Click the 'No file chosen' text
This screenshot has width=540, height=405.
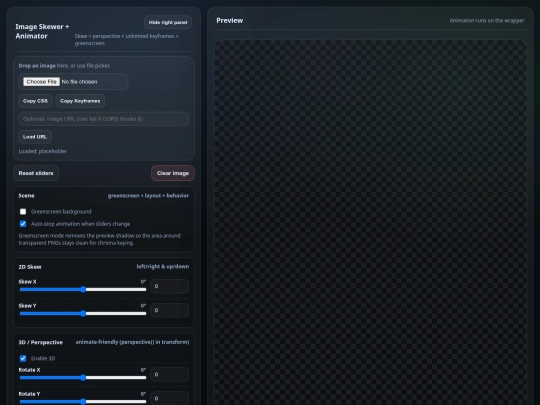[79, 82]
